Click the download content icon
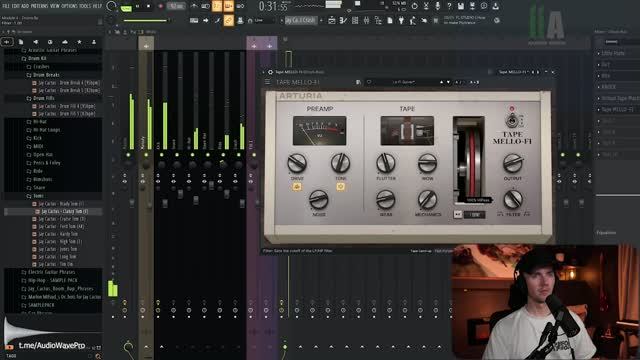 tap(496, 6)
